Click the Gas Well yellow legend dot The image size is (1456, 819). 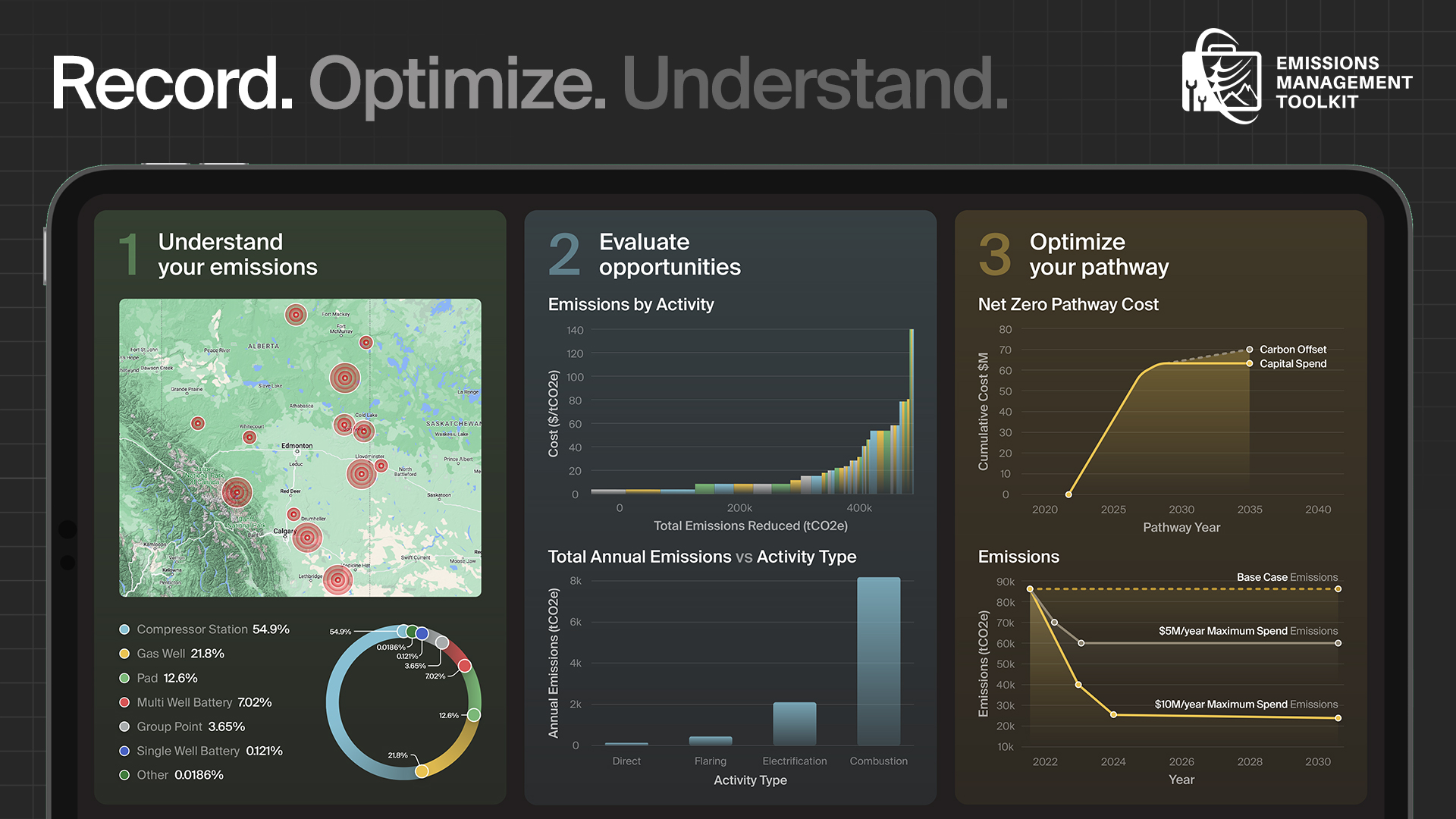(124, 654)
